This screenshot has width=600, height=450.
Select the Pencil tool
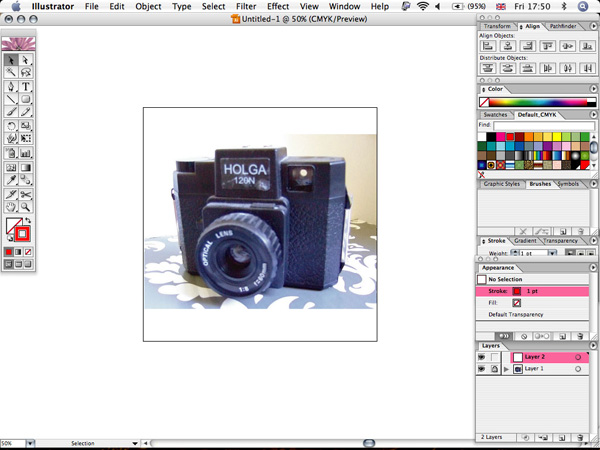pyautogui.click(x=26, y=112)
